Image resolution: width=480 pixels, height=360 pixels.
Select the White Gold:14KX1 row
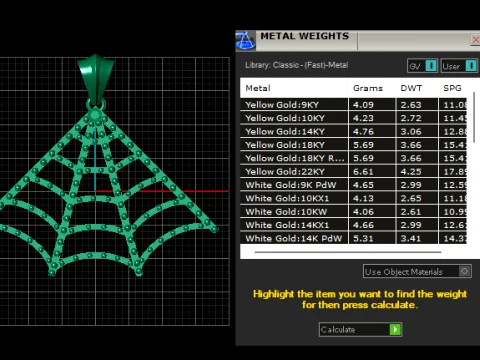pos(353,225)
